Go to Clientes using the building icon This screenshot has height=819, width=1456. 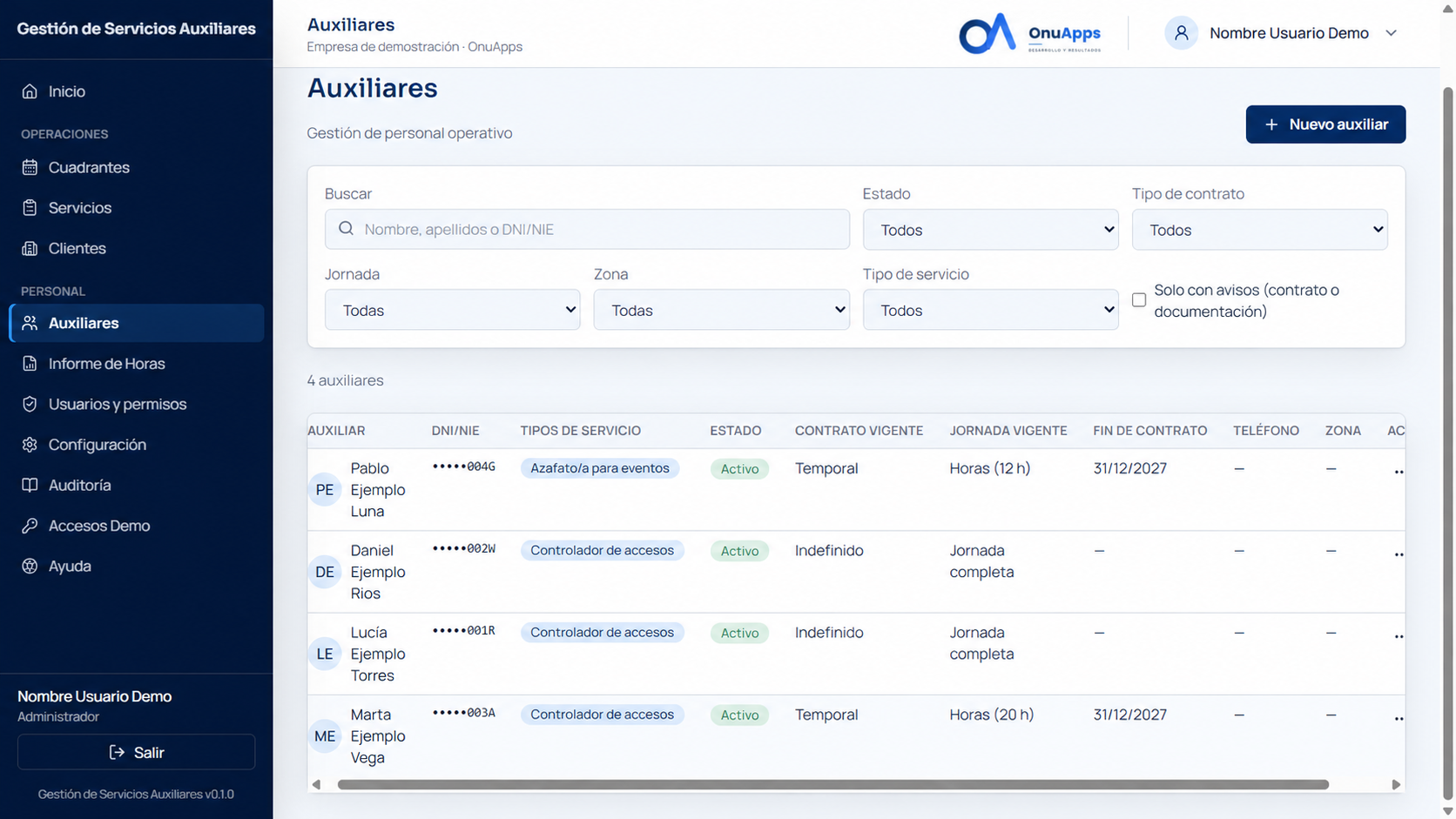coord(30,248)
